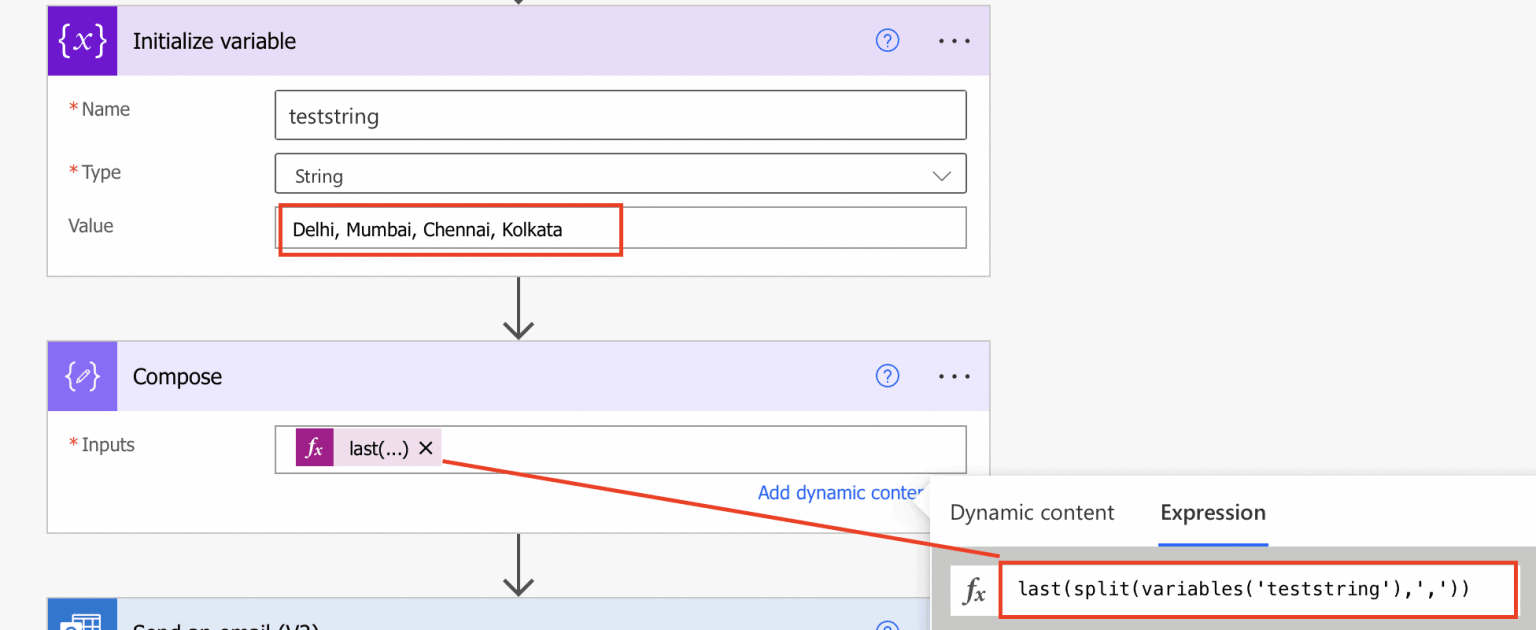
Task: Click the Initialize variable action icon
Action: coord(82,40)
